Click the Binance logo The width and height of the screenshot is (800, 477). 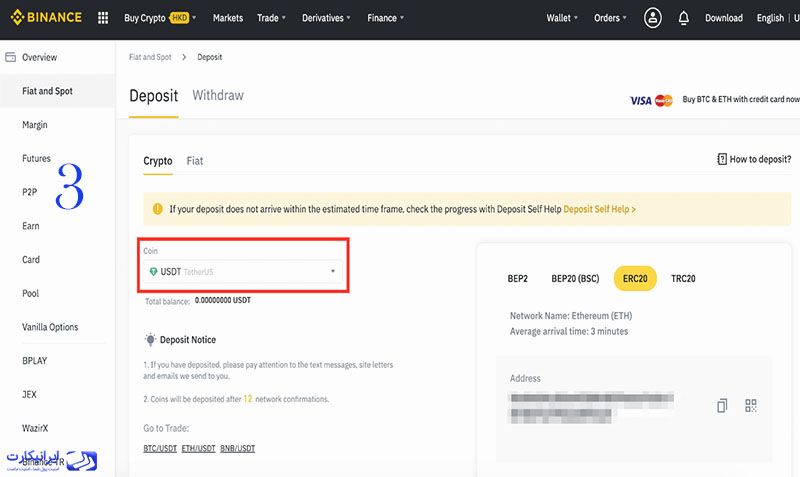[x=46, y=17]
